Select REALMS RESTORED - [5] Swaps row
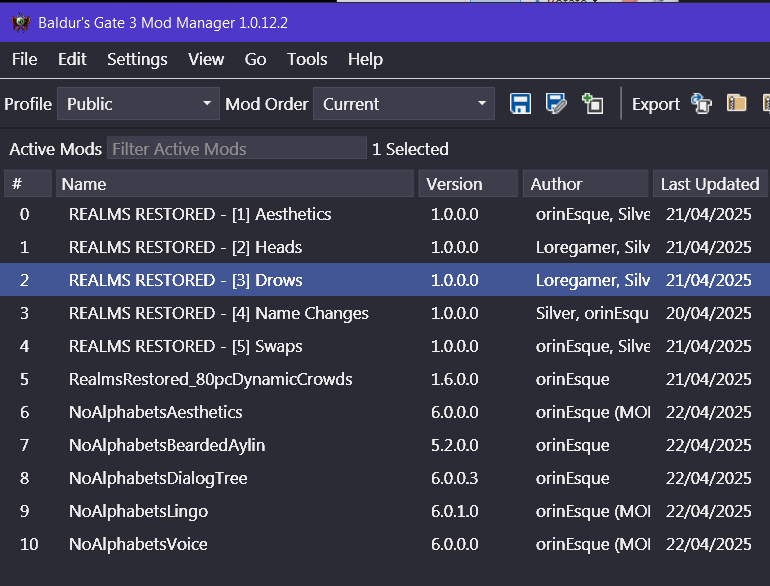Viewport: 770px width, 586px height. tap(385, 346)
